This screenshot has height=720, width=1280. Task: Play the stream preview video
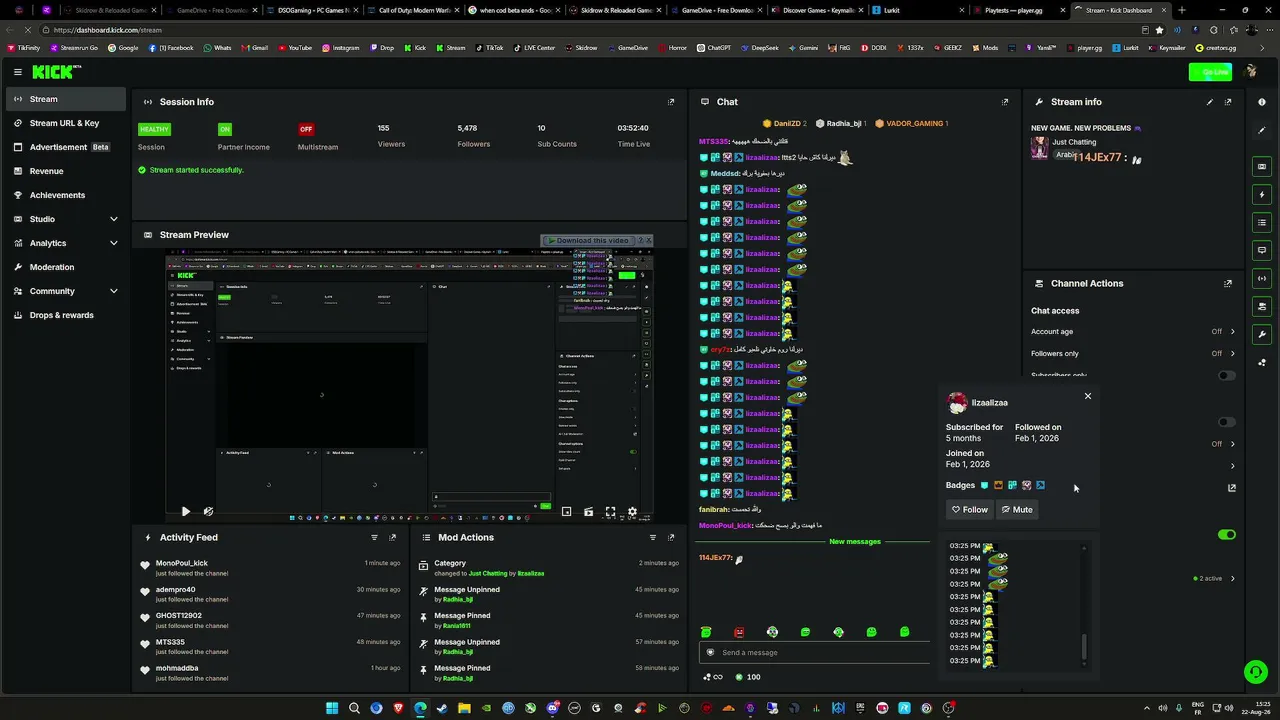point(185,512)
